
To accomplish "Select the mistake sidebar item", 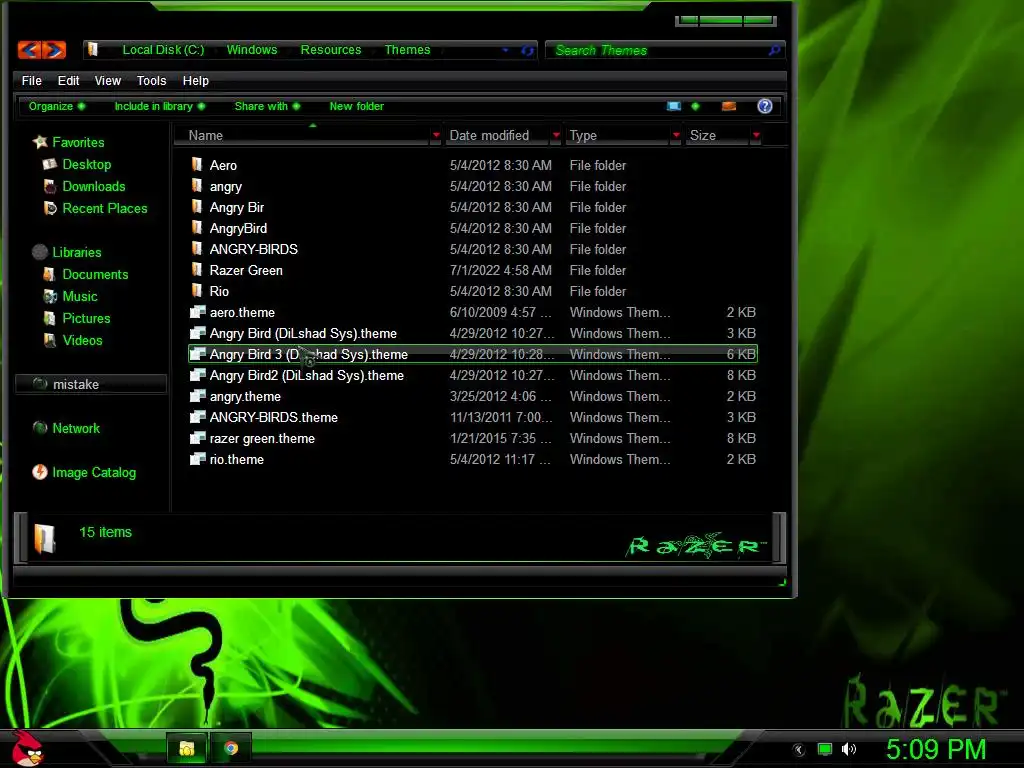I will [91, 384].
